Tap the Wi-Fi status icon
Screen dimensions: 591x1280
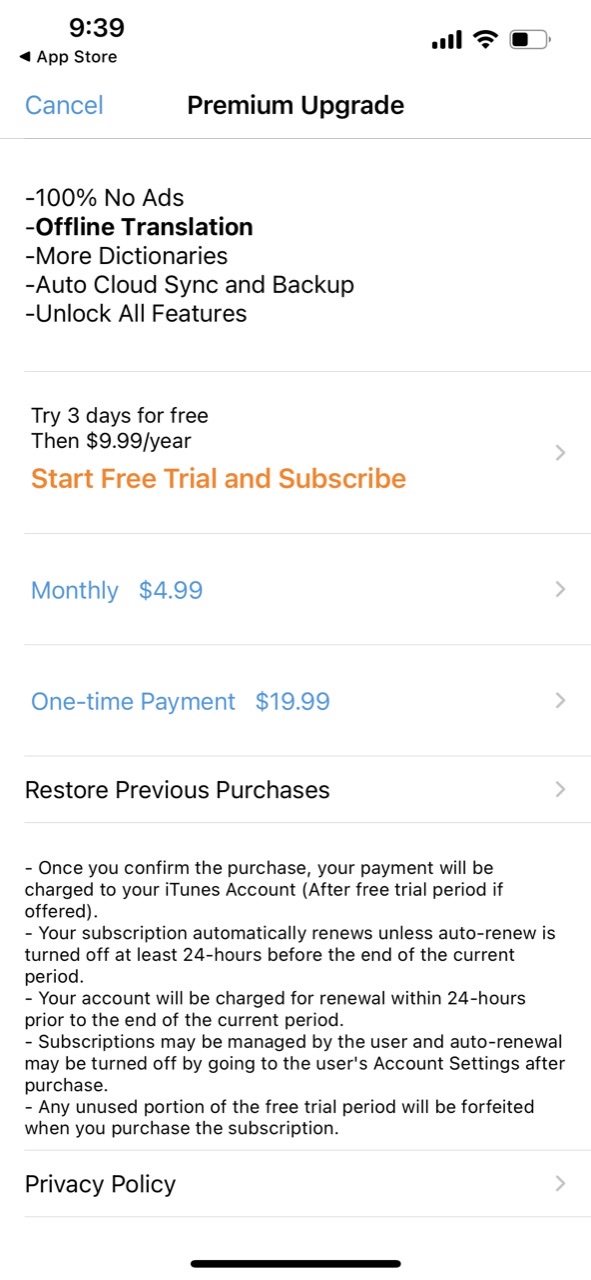(486, 40)
